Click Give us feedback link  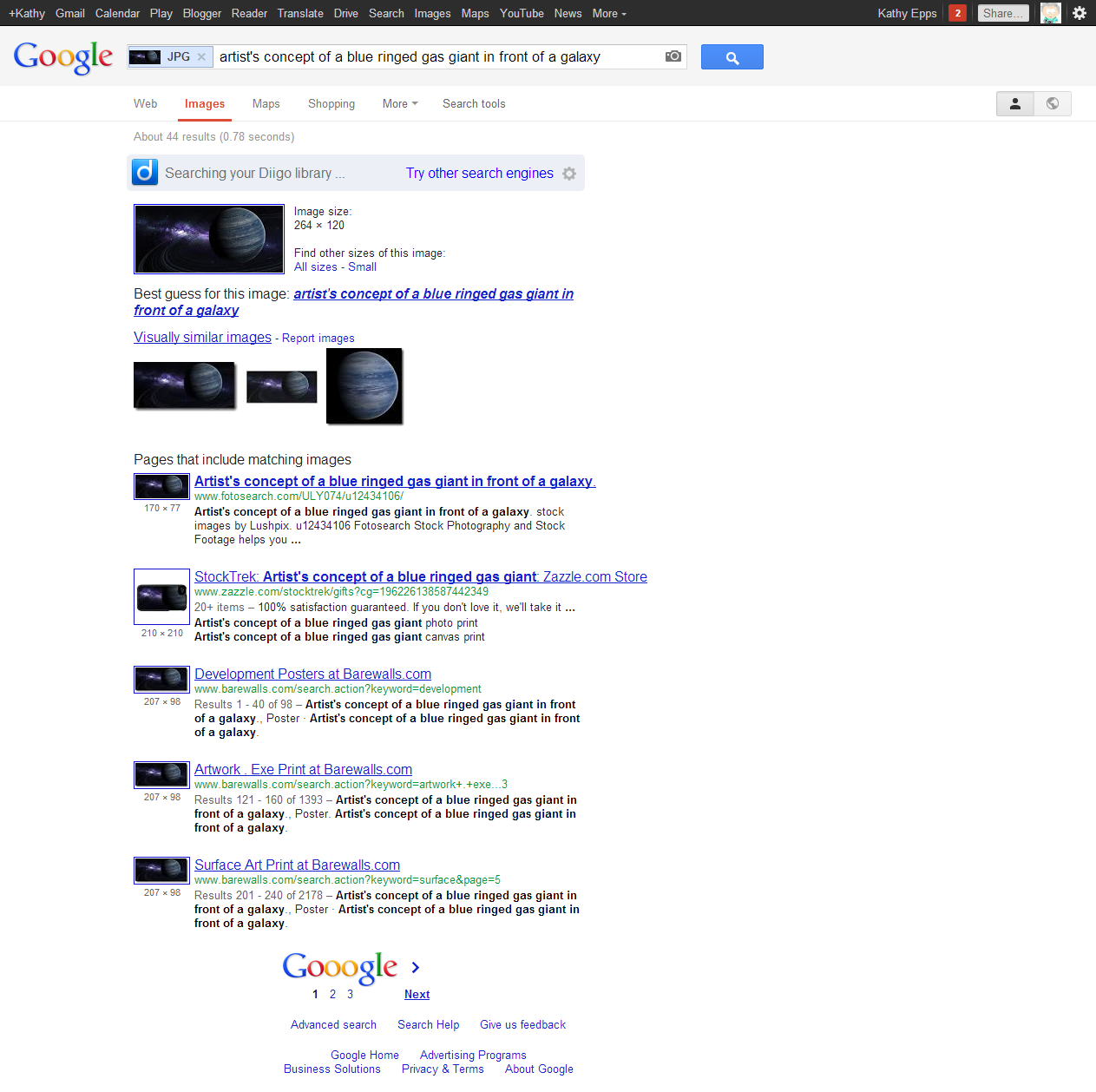pos(522,1024)
